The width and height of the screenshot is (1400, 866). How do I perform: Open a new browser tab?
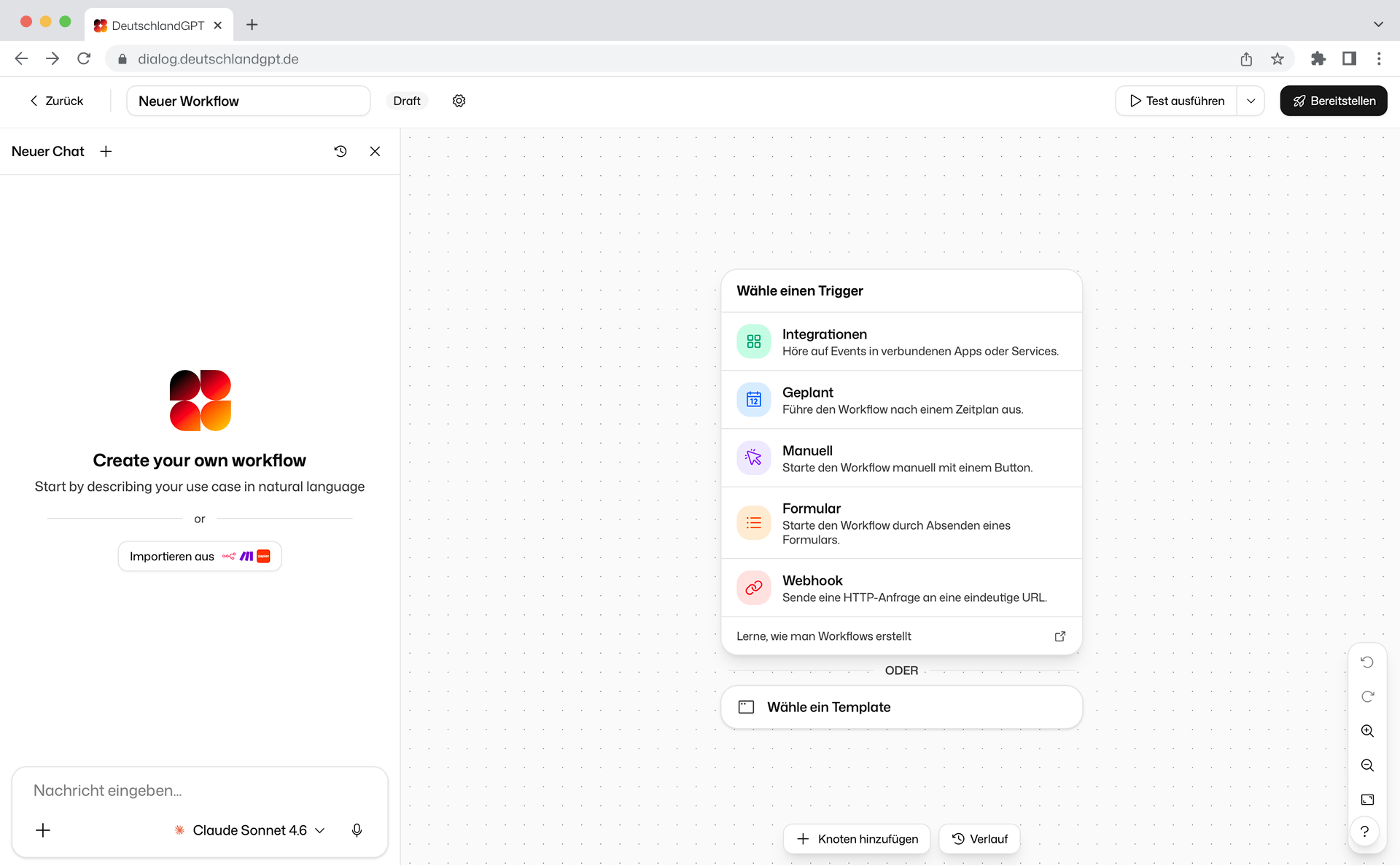[252, 25]
